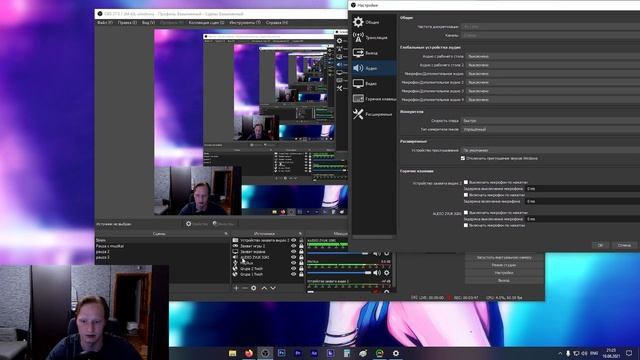Confirm settings with OK button

[600, 245]
